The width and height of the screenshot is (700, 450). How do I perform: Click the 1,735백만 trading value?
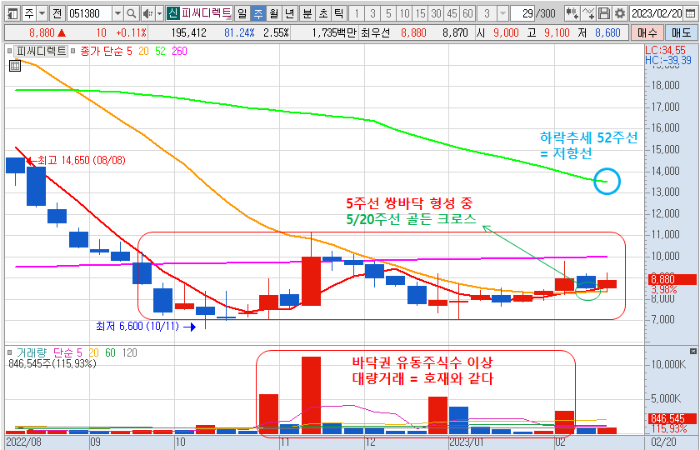pyautogui.click(x=334, y=33)
